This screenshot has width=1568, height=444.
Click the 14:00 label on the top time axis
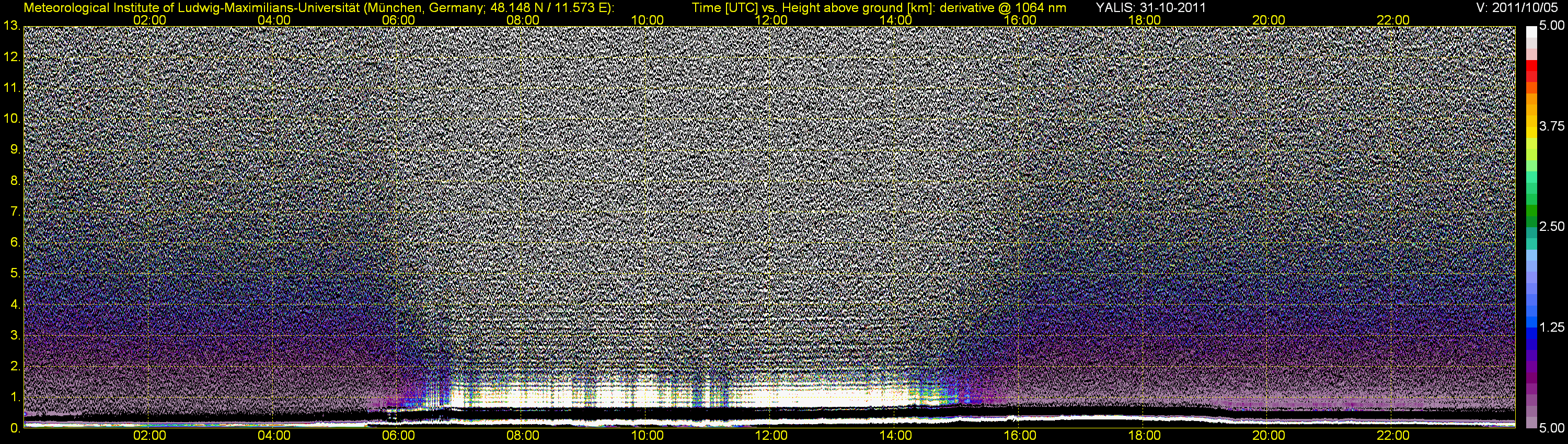click(896, 20)
